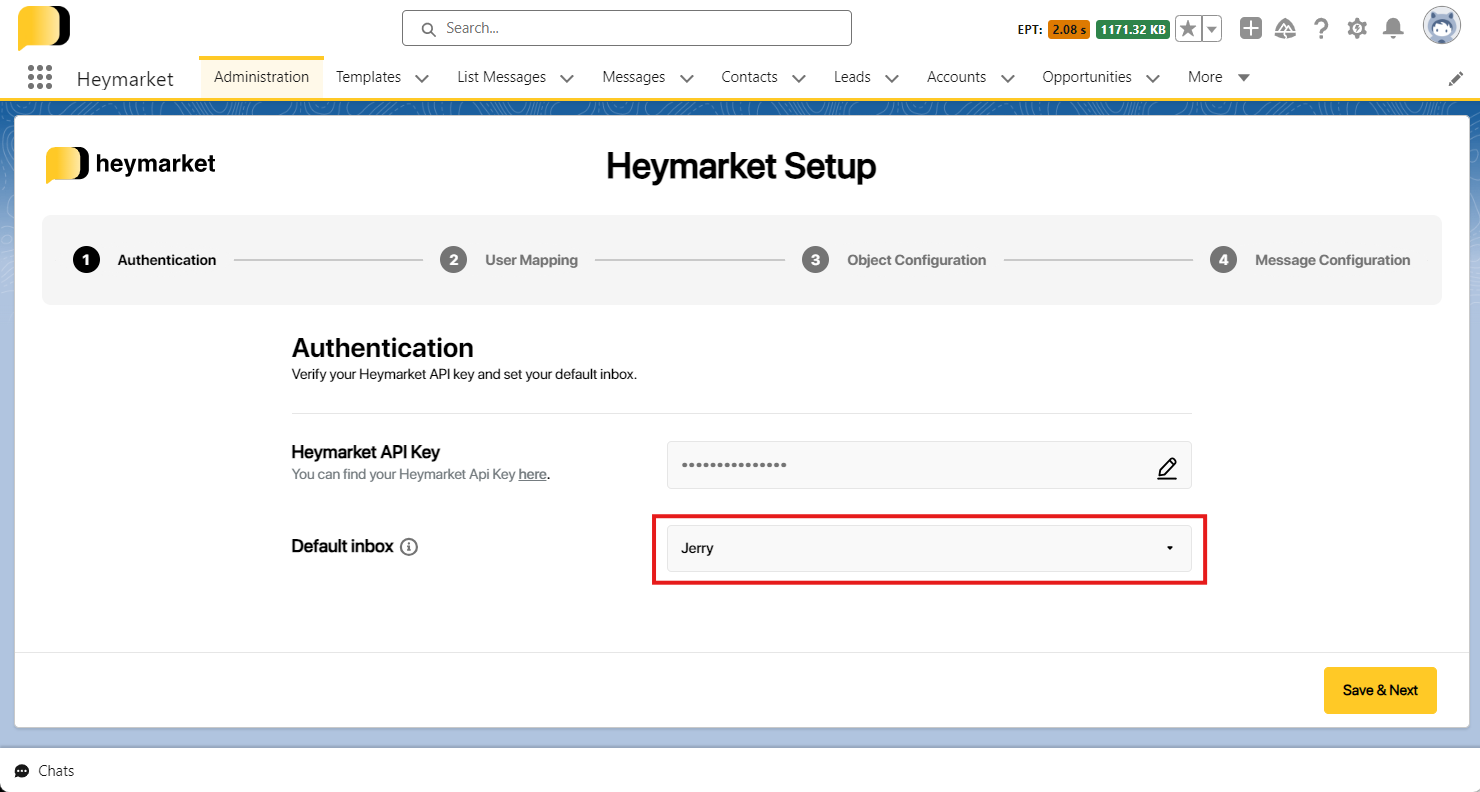
Task: Click the Default inbox info icon
Action: pos(409,547)
